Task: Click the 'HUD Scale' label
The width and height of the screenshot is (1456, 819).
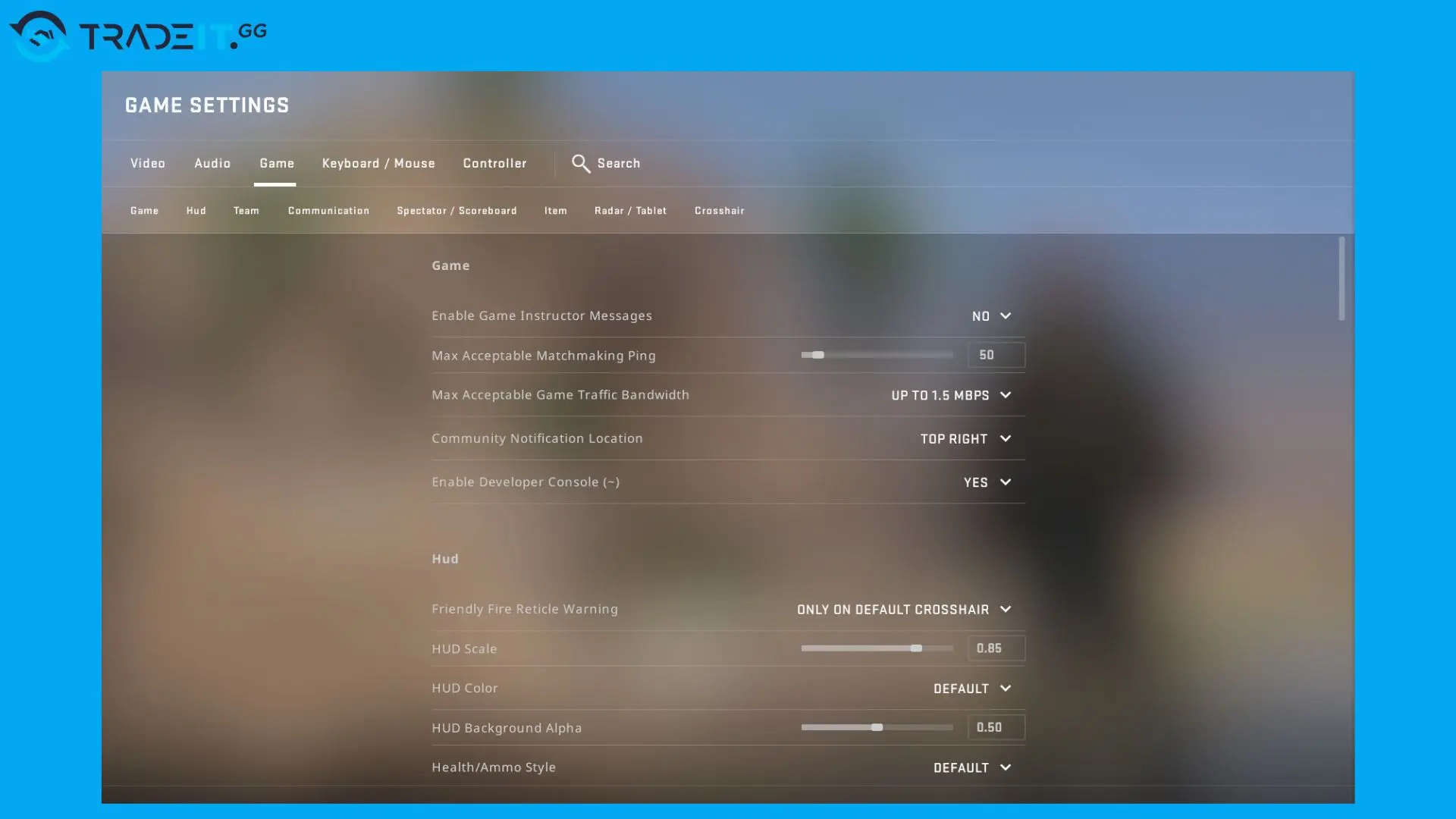Action: click(x=464, y=649)
